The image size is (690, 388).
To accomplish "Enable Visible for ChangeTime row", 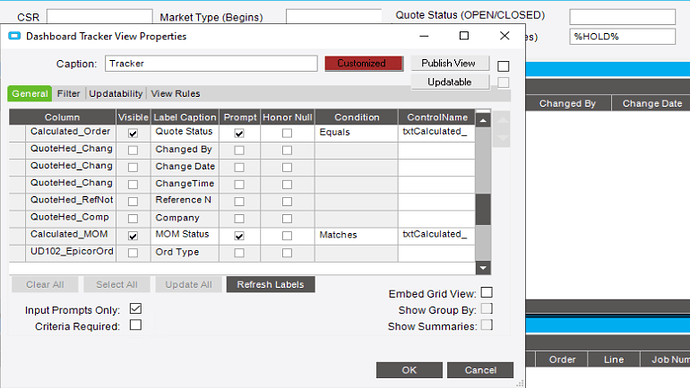I will pos(132,184).
